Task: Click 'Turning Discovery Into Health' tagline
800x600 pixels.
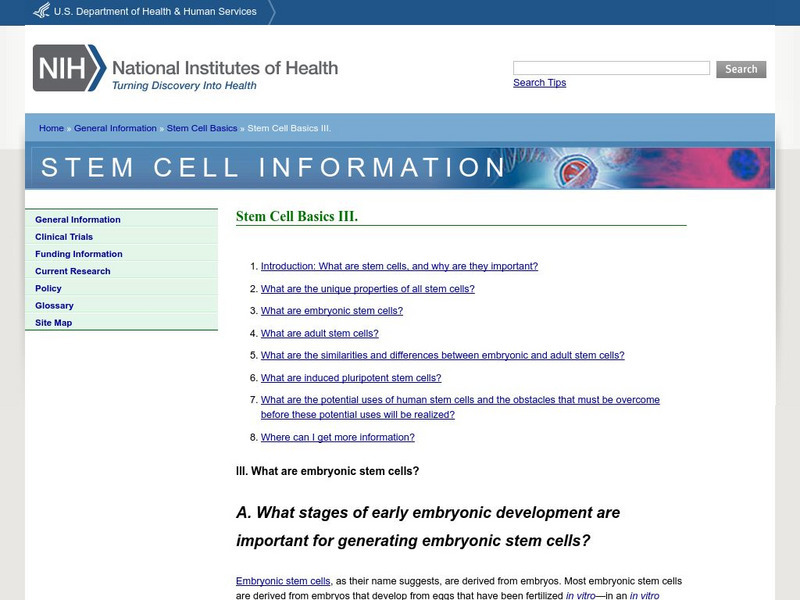Action: point(184,85)
